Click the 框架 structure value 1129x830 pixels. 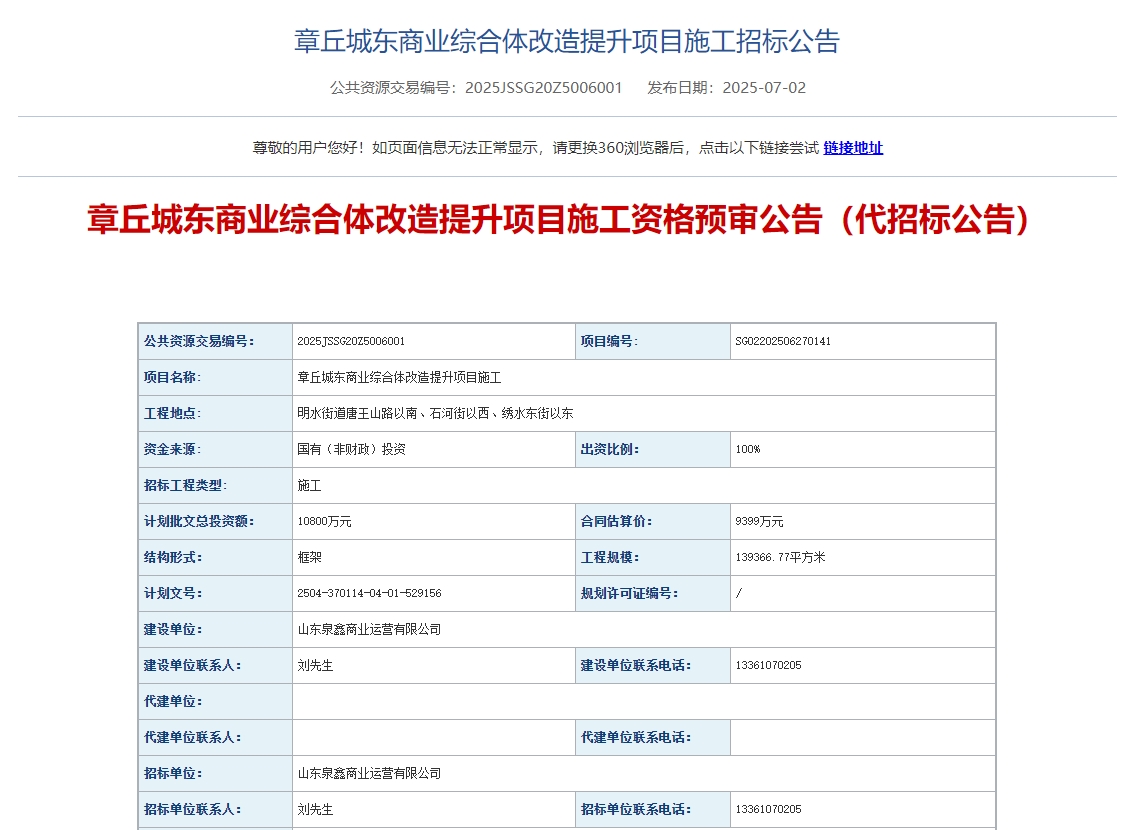tap(309, 557)
